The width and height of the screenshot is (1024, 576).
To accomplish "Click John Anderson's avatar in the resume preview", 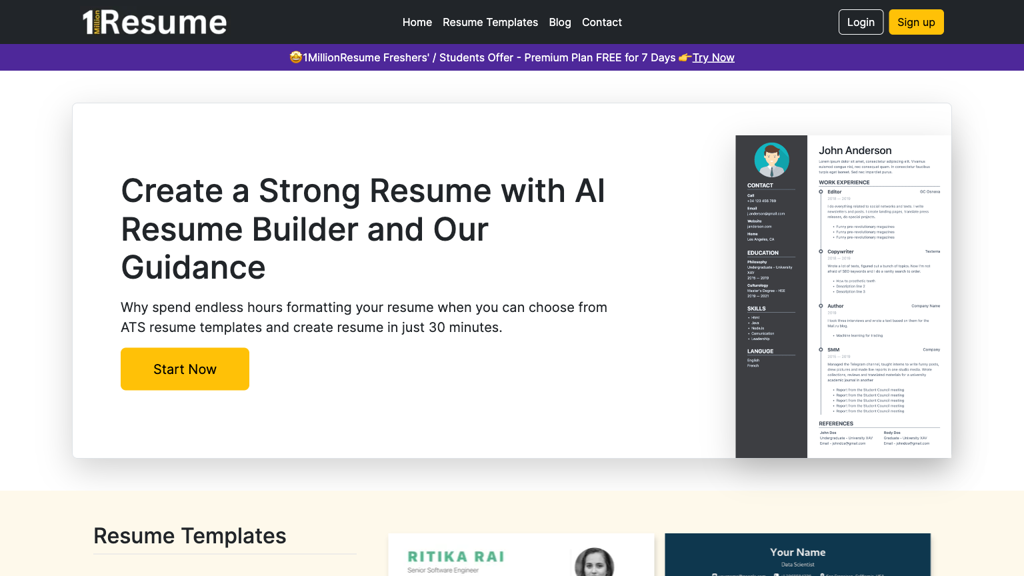I will (770, 160).
